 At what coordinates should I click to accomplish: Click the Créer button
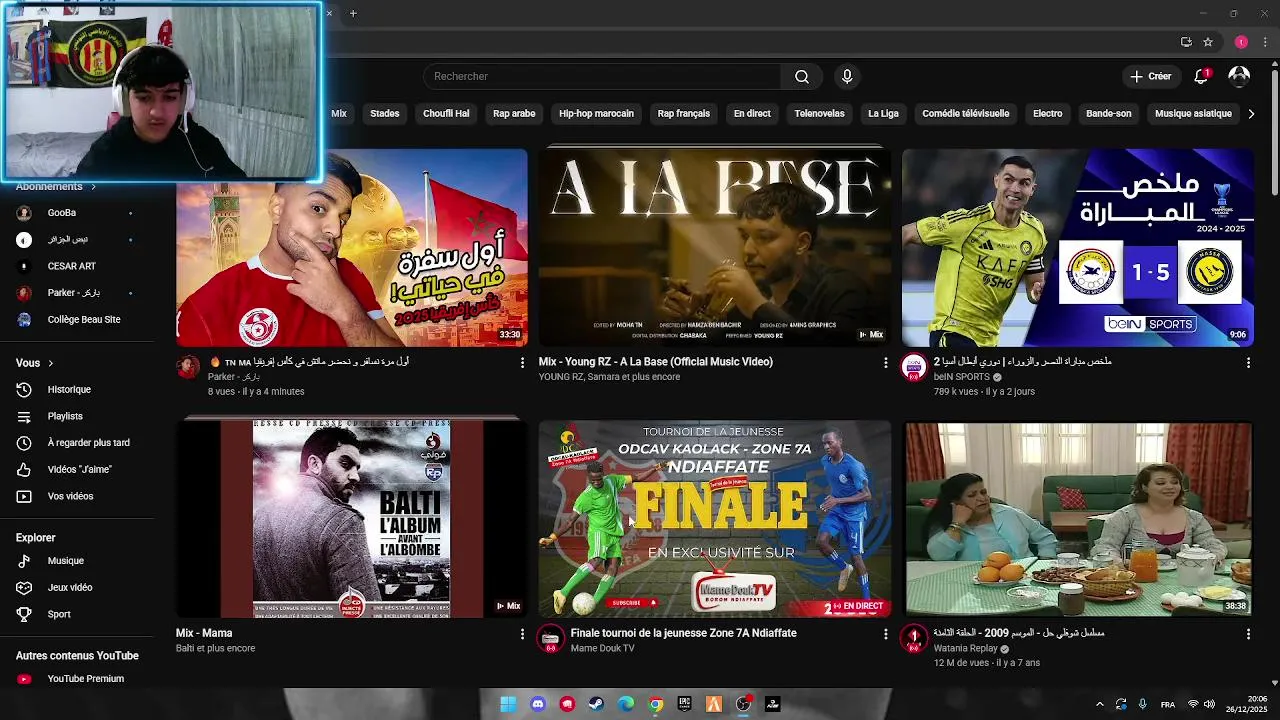tap(1150, 77)
